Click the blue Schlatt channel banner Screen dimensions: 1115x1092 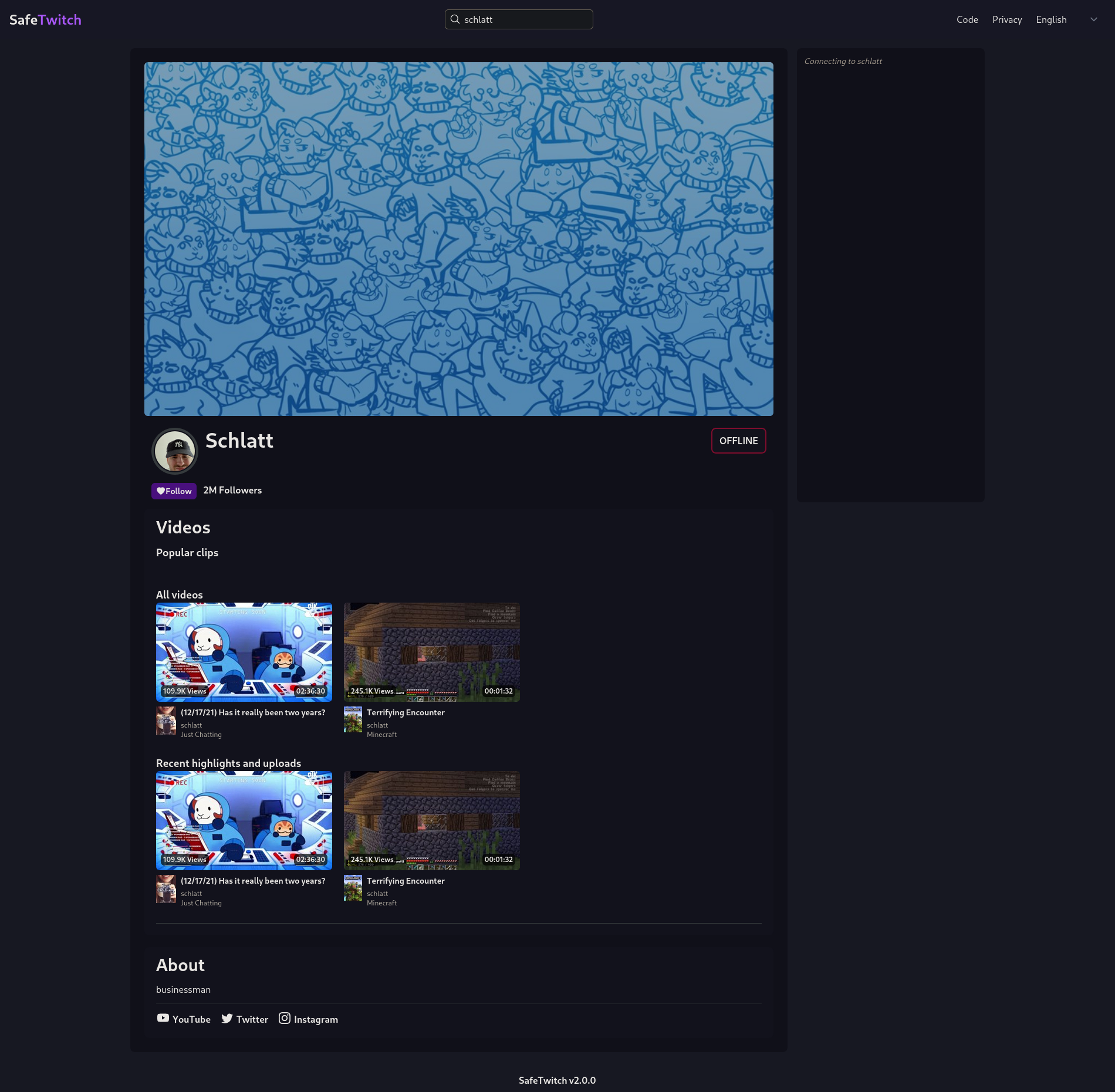click(459, 239)
